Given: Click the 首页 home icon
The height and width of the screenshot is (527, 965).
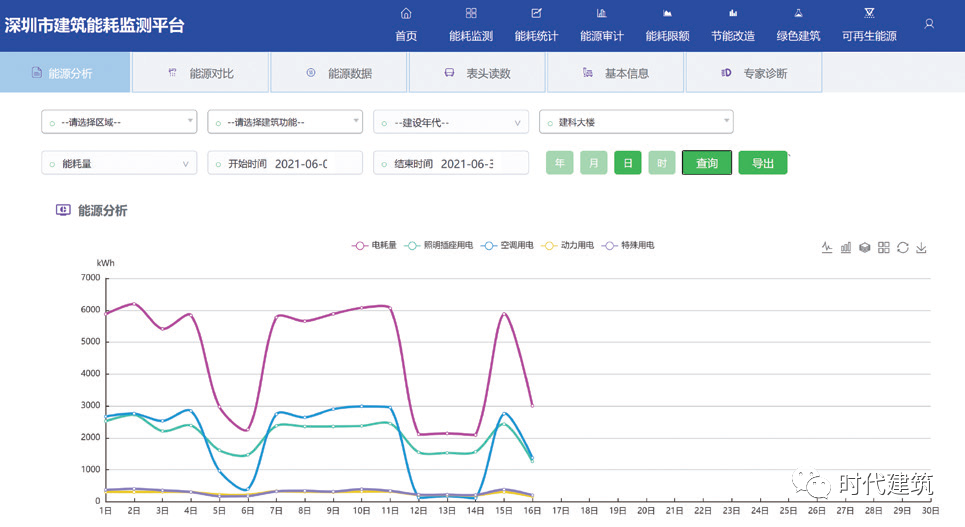Looking at the screenshot, I should coord(406,14).
